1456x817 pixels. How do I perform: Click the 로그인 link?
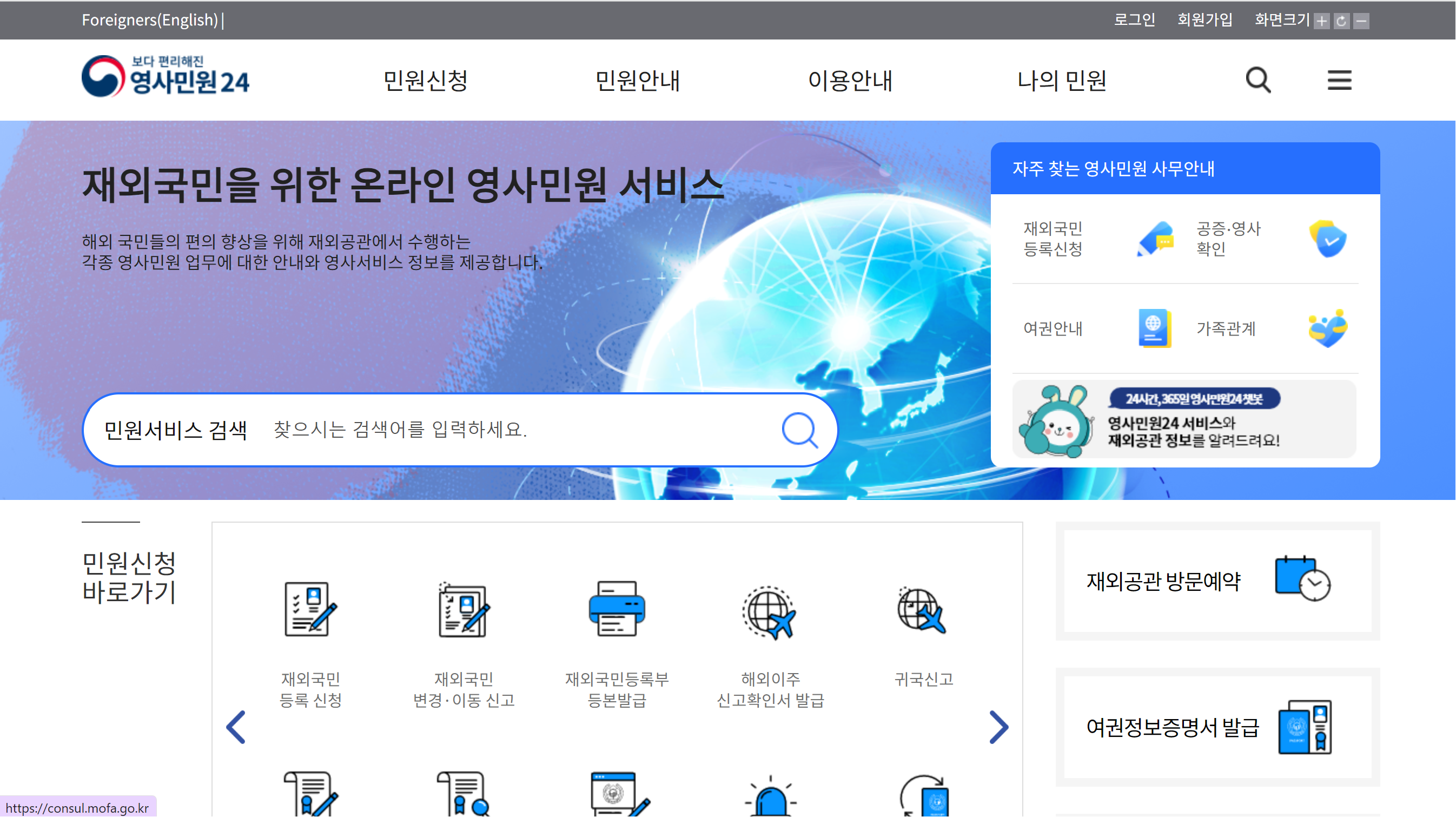[1135, 20]
